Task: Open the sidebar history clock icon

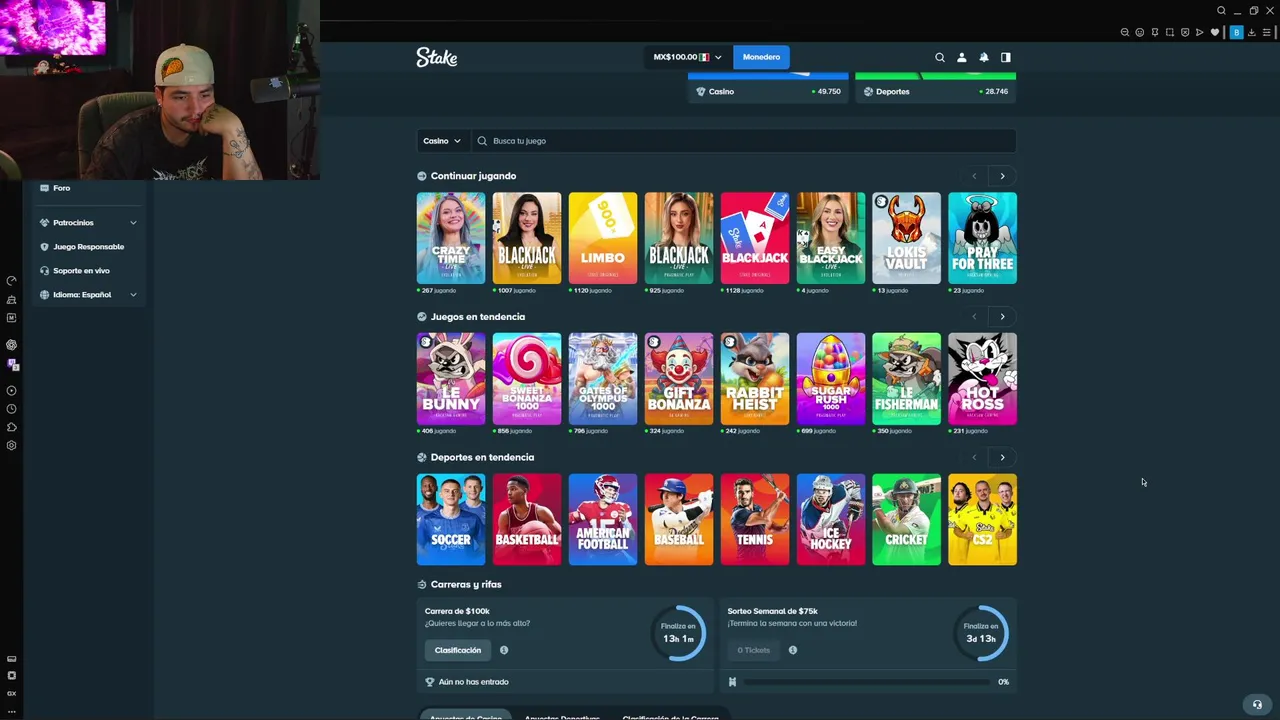Action: click(11, 409)
